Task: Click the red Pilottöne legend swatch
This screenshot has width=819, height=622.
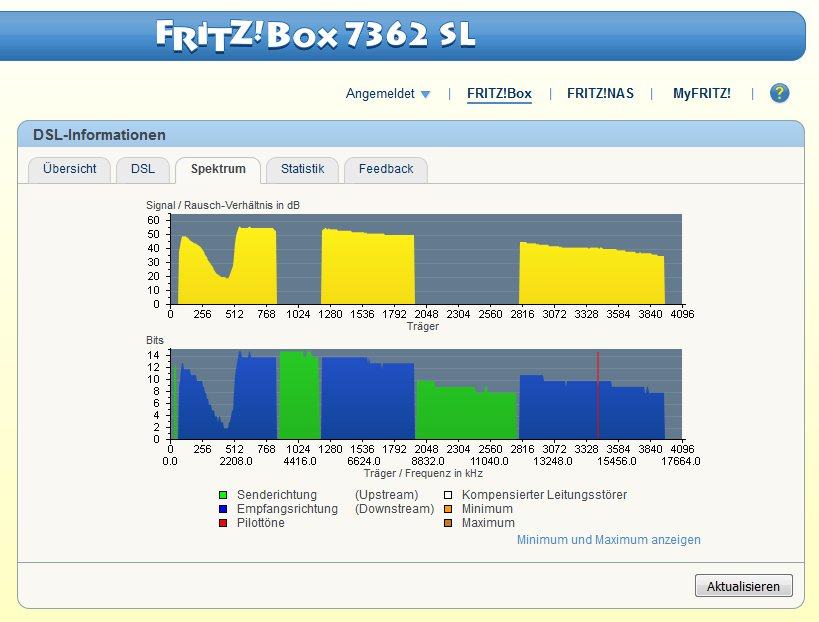Action: click(x=223, y=523)
